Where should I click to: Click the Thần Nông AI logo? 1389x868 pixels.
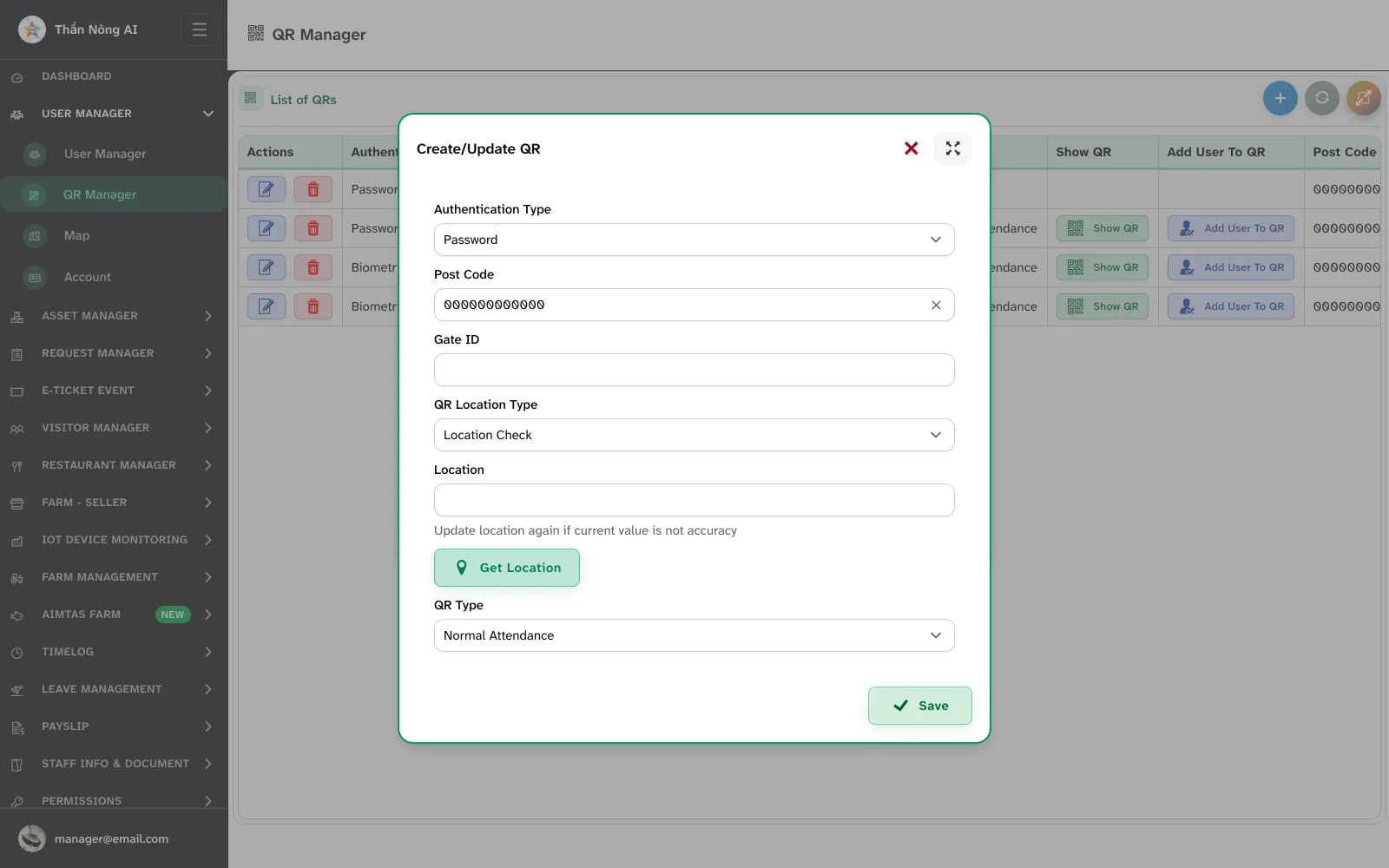(32, 30)
